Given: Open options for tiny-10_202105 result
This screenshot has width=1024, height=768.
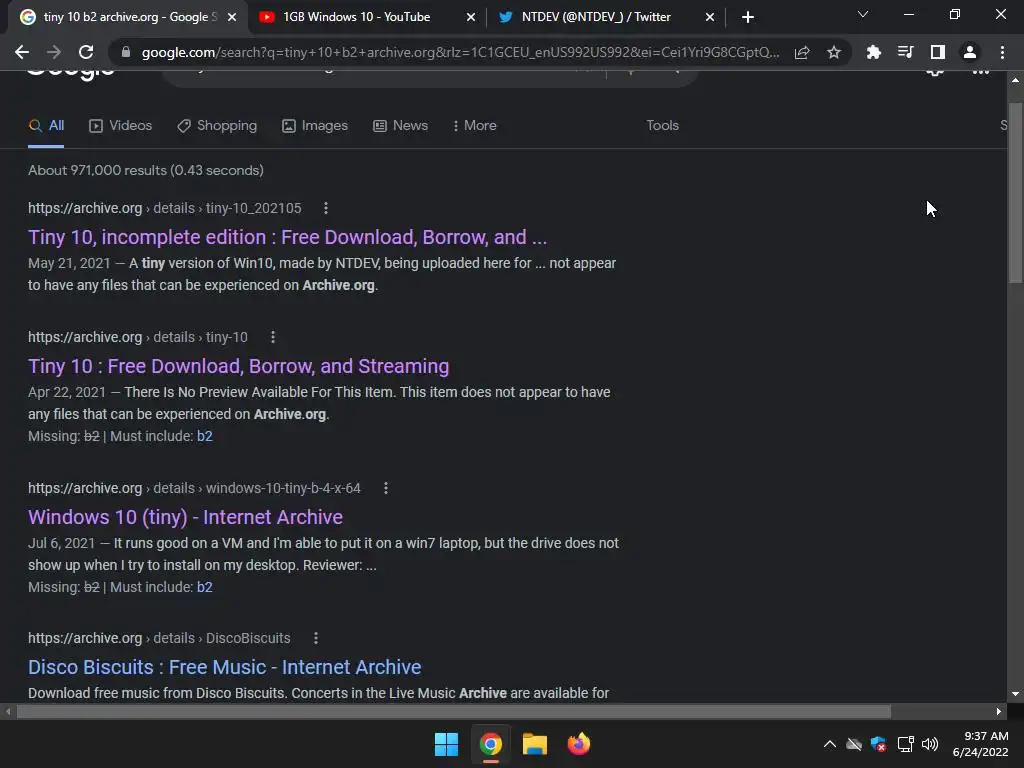Looking at the screenshot, I should 326,208.
